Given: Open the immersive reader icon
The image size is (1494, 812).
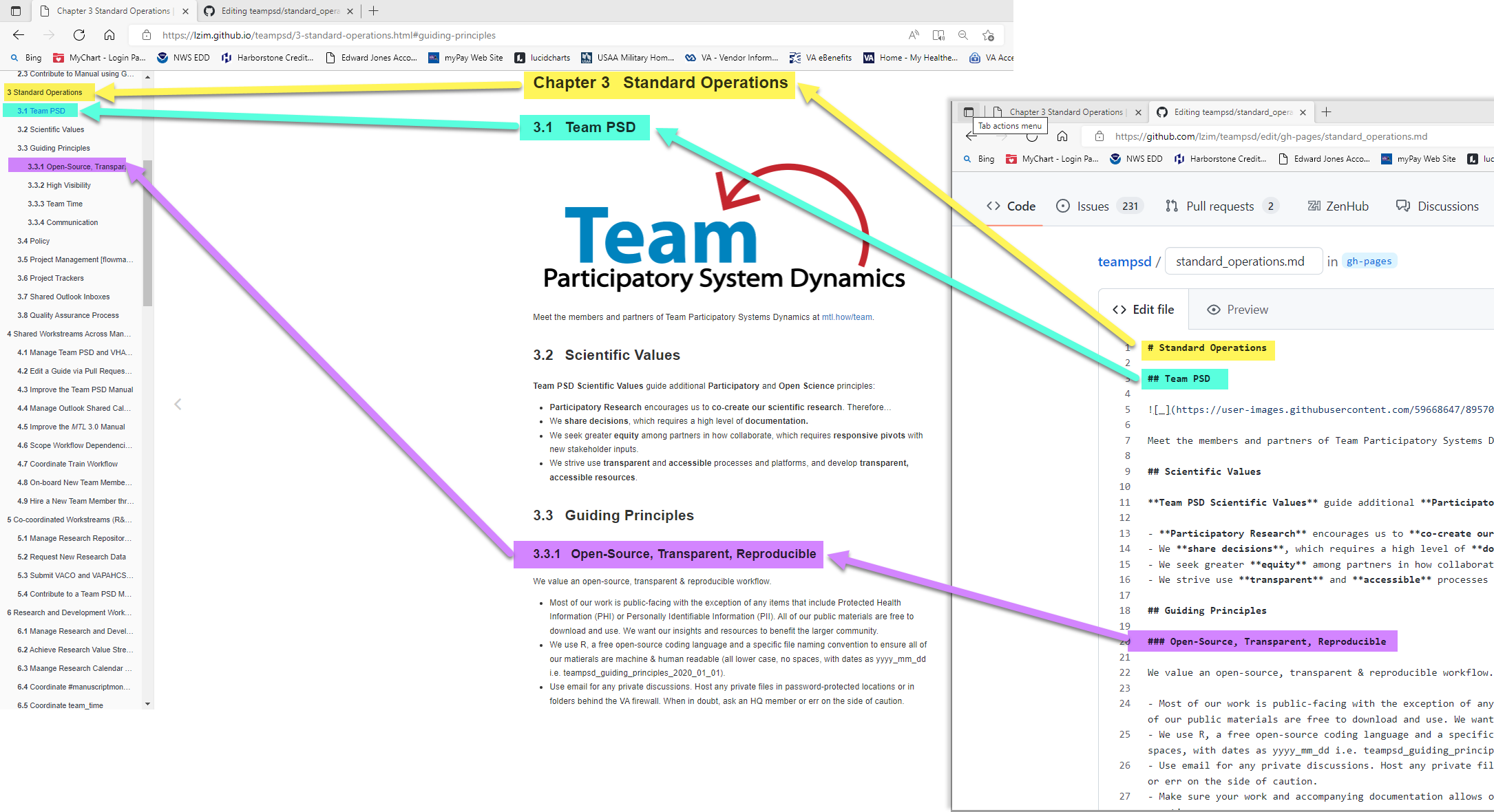Looking at the screenshot, I should (x=938, y=35).
